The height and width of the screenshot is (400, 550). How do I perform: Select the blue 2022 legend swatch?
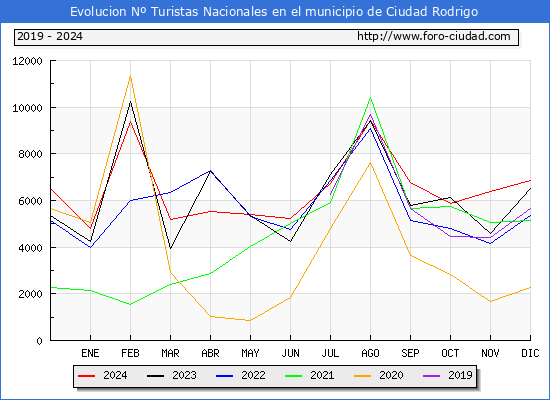pyautogui.click(x=224, y=376)
